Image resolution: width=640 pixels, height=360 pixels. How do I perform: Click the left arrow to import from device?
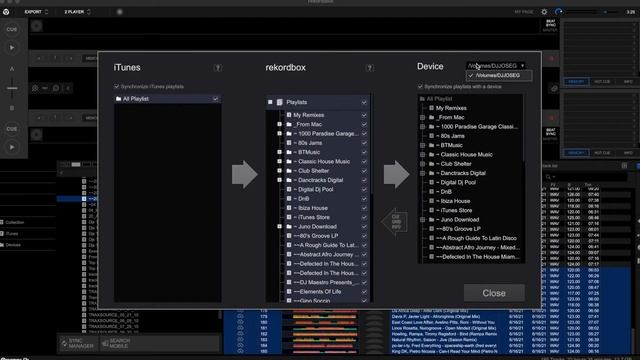(x=394, y=222)
